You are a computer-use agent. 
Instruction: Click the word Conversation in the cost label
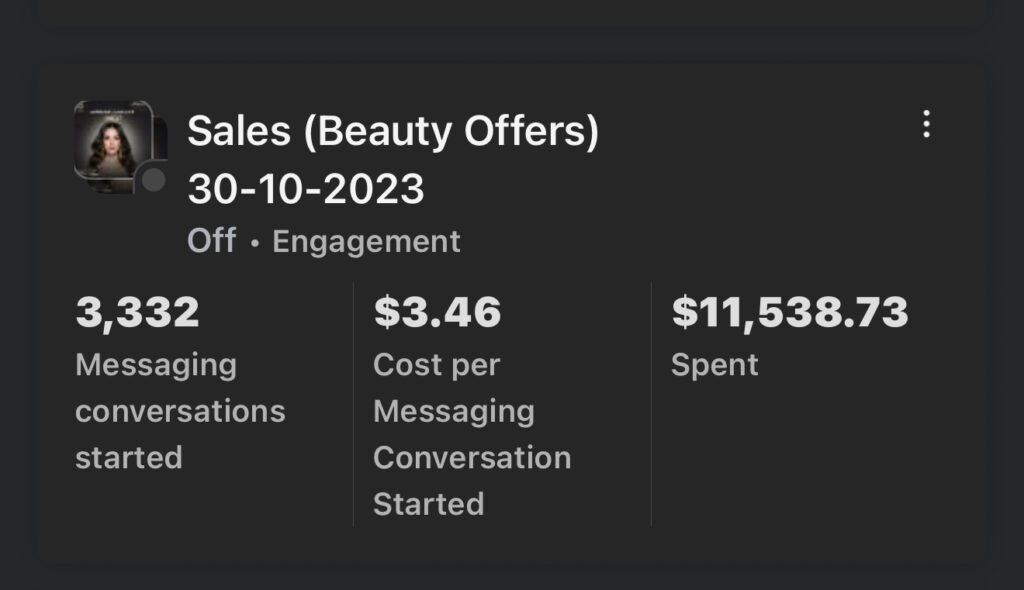[472, 457]
